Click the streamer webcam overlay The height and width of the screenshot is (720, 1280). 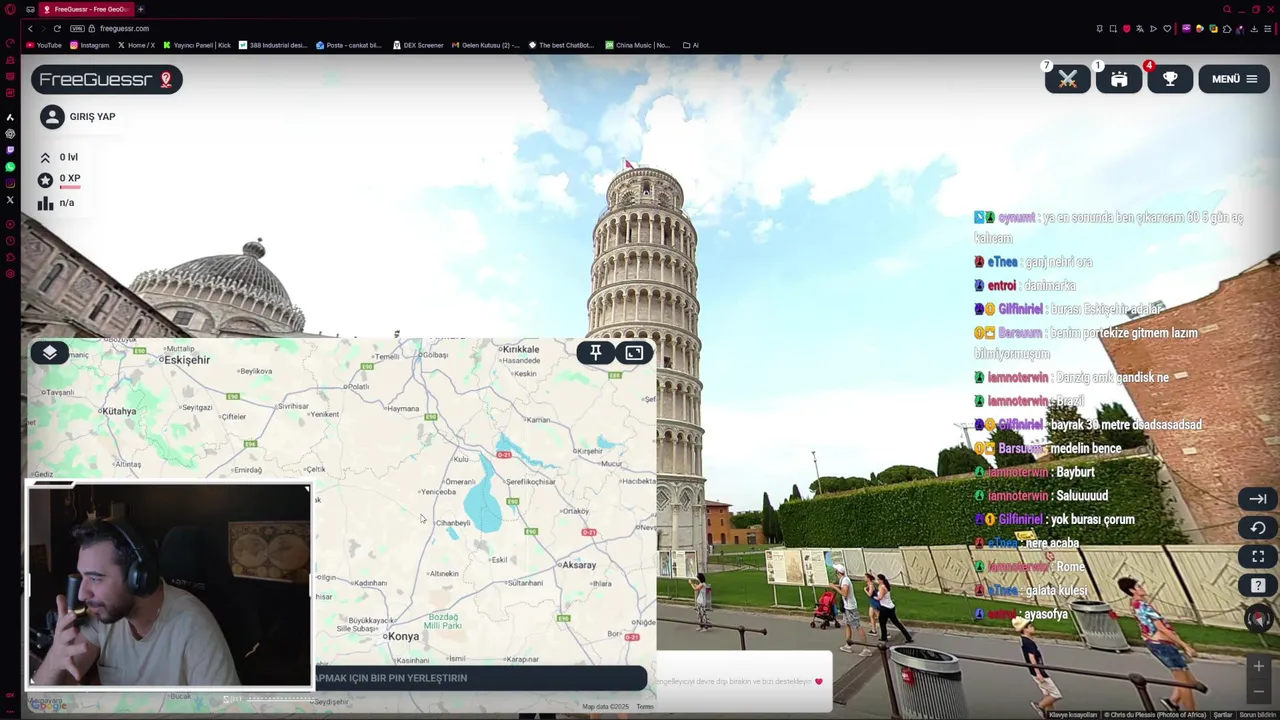coord(169,585)
